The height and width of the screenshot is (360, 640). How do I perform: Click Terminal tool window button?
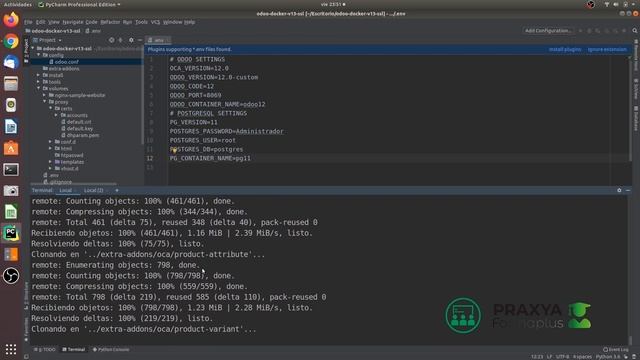click(x=73, y=349)
